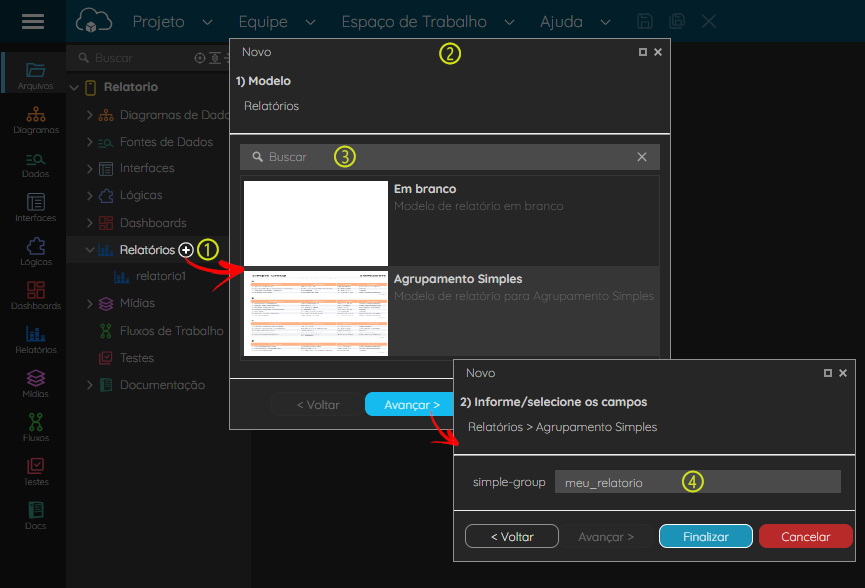Click Avançar in the campos dialog
The width and height of the screenshot is (865, 588).
[x=606, y=536]
